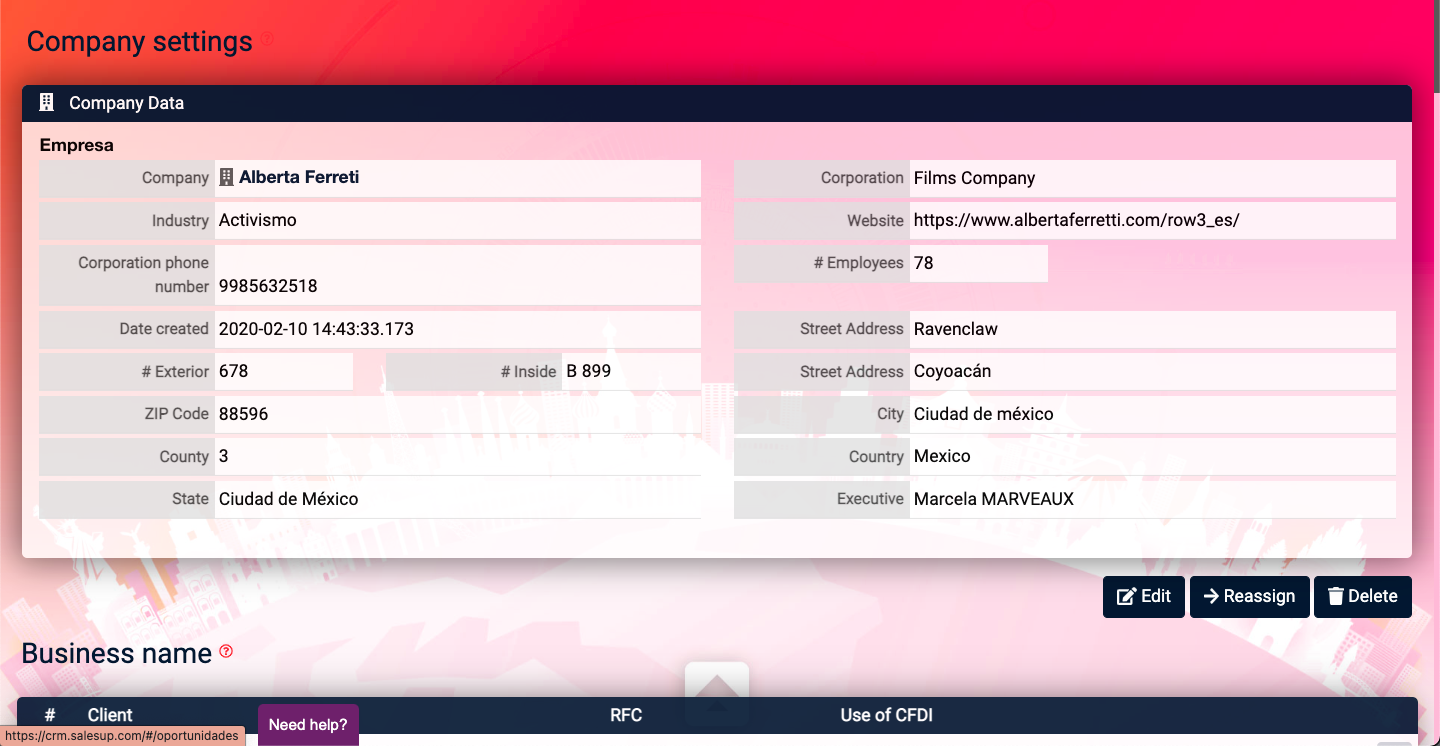Open the albertaferretti.com website URL
The height and width of the screenshot is (746, 1440).
coord(1076,220)
